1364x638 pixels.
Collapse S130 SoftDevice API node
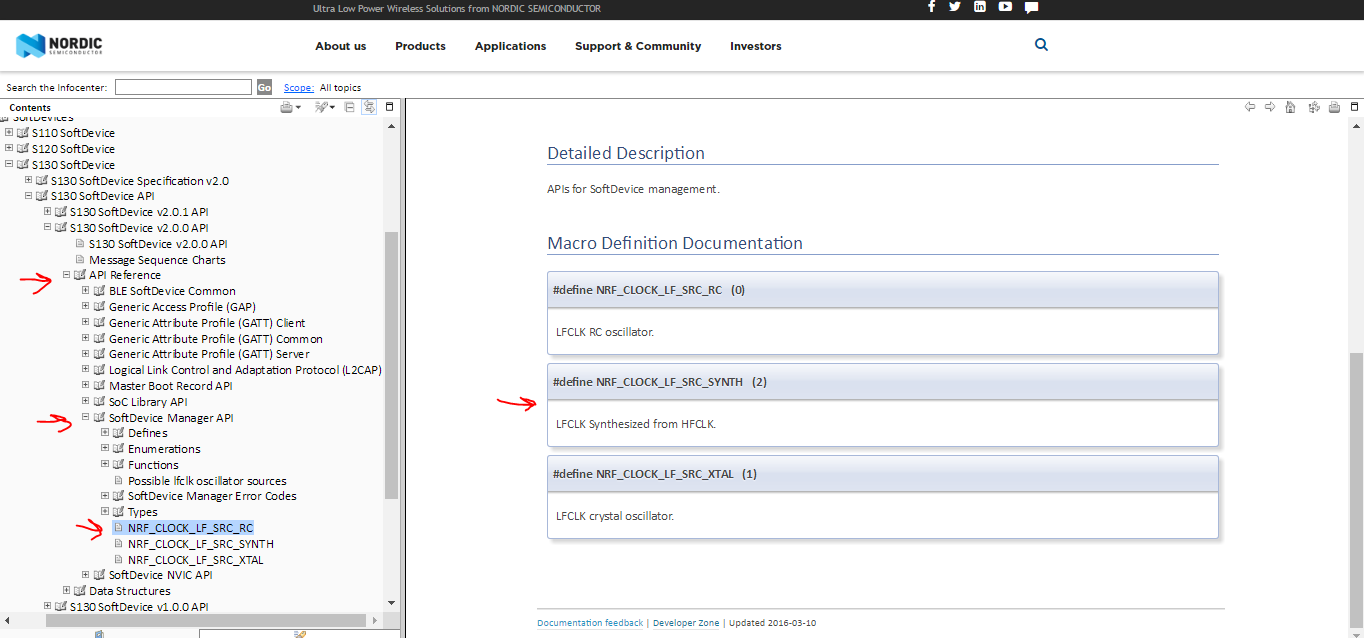point(29,196)
